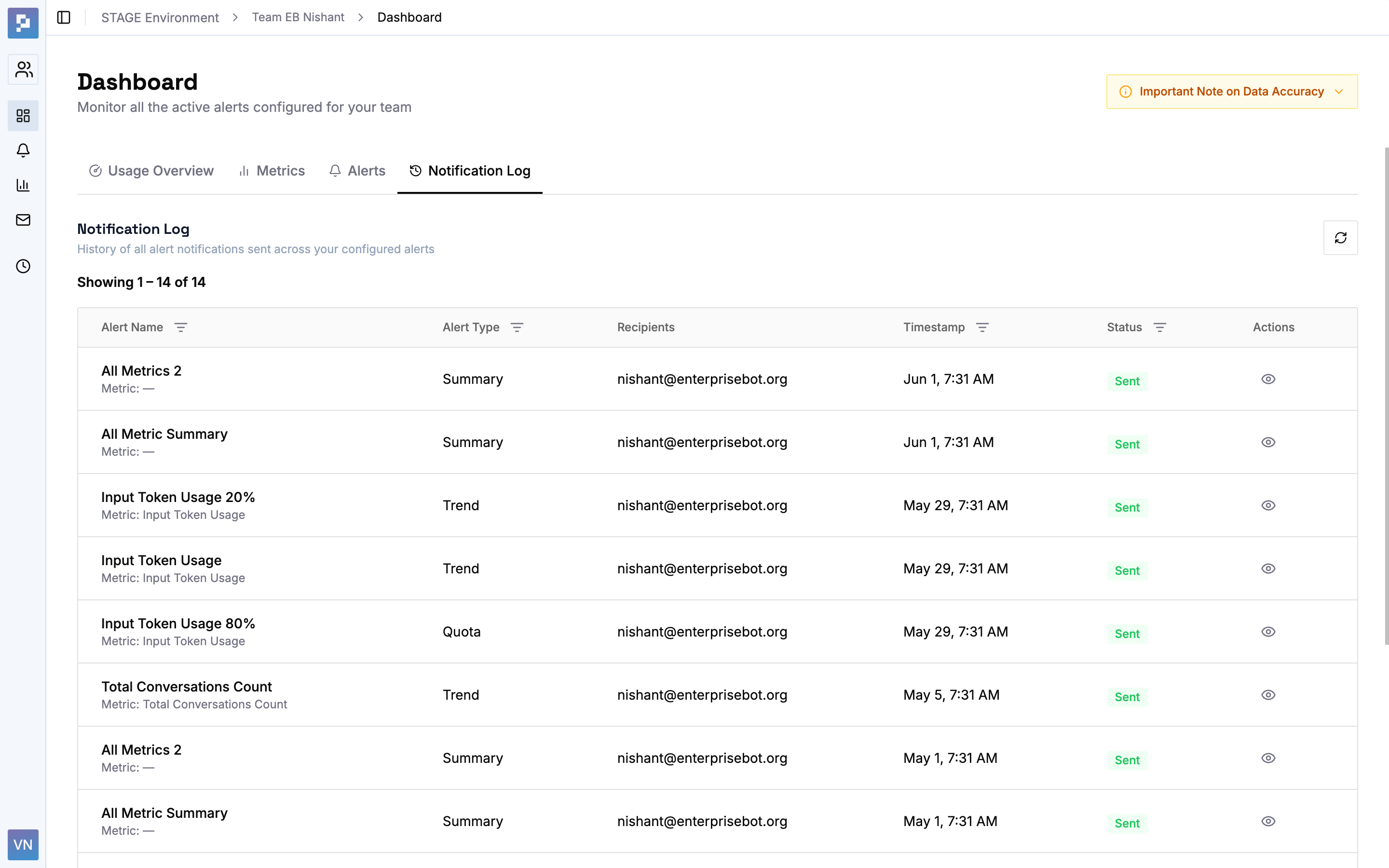This screenshot has width=1389, height=868.
Task: Switch to Usage Overview tab
Action: point(151,171)
